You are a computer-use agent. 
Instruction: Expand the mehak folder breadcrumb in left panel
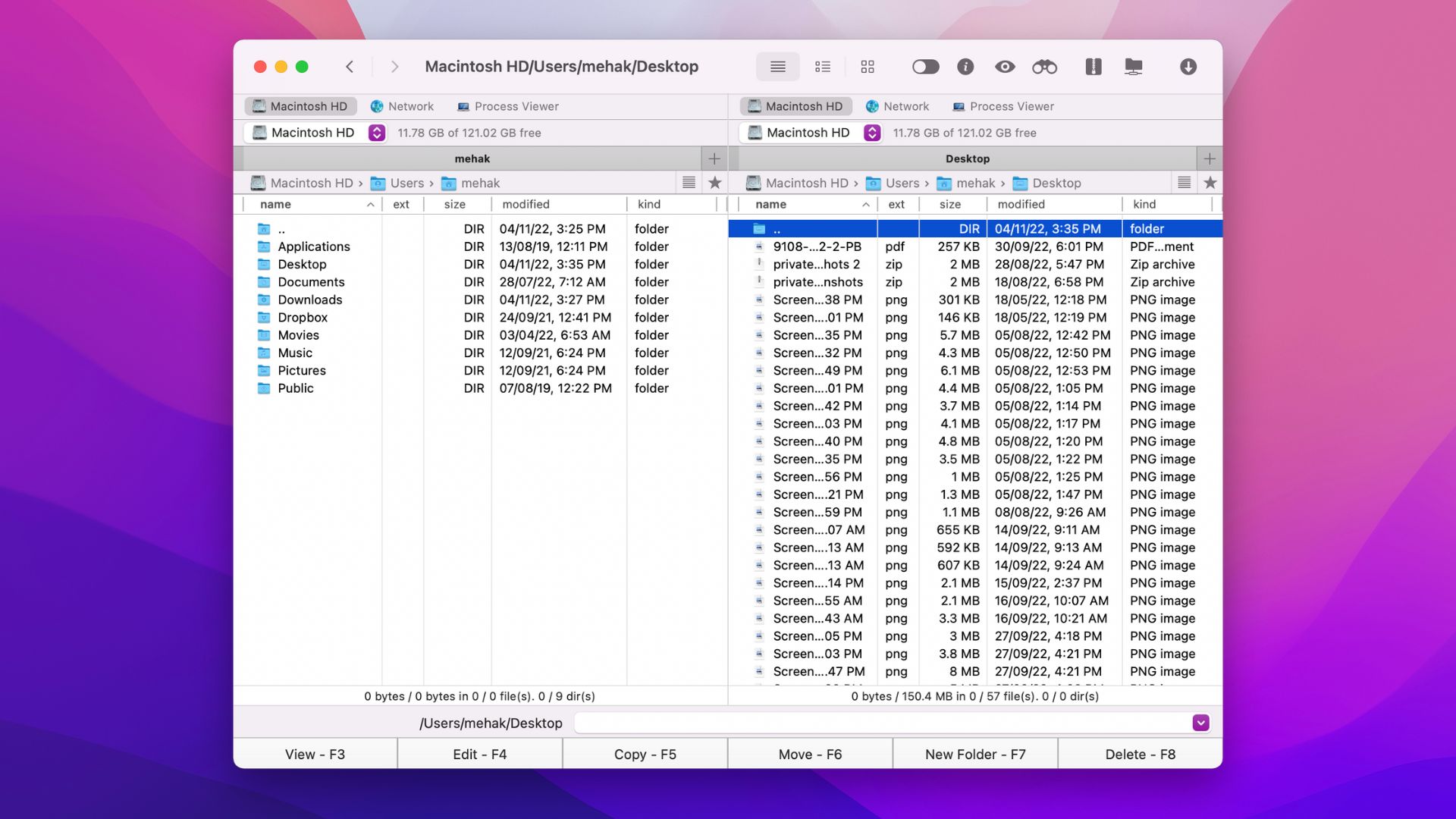(480, 182)
